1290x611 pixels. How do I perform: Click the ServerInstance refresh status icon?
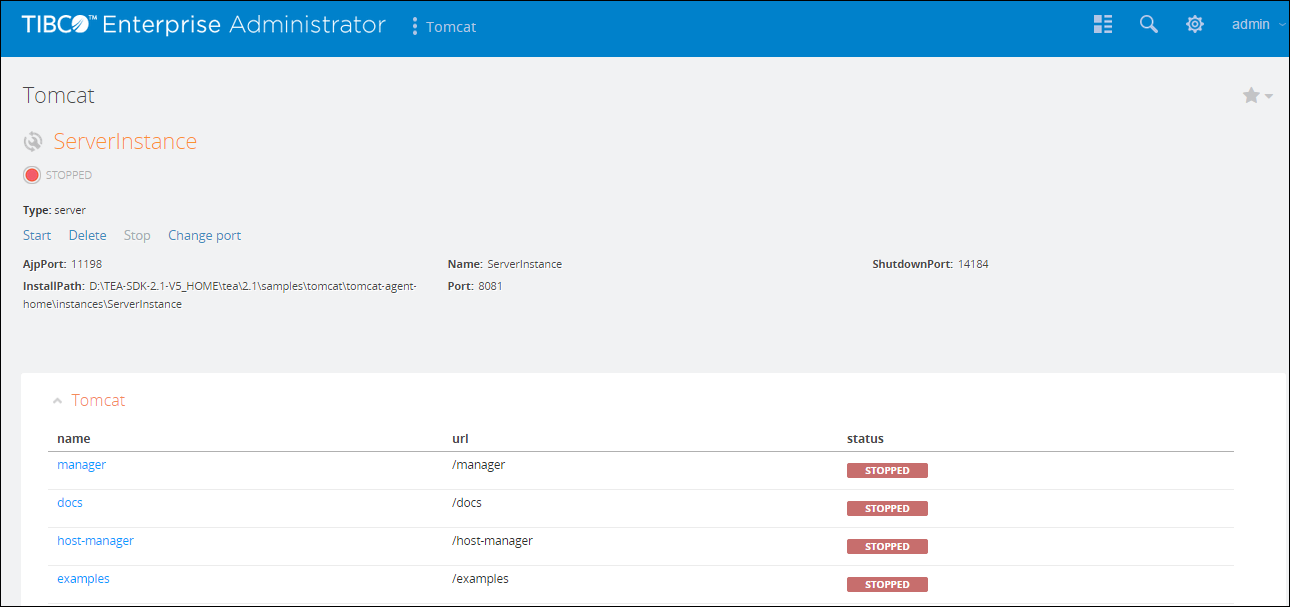[34, 142]
